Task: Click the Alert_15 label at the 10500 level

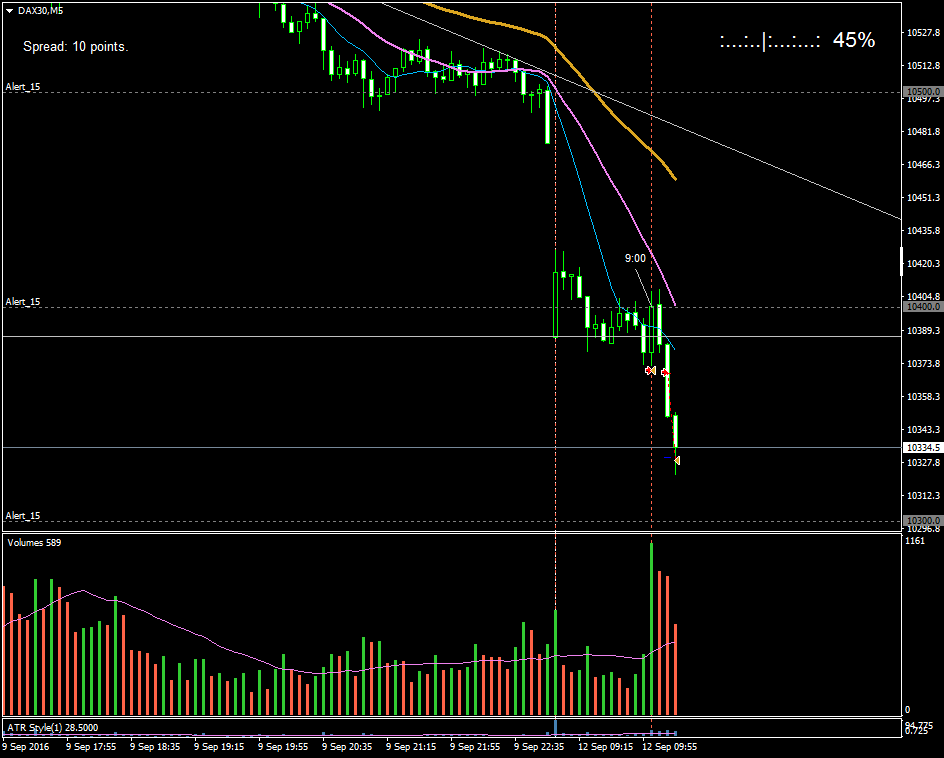Action: pos(23,87)
